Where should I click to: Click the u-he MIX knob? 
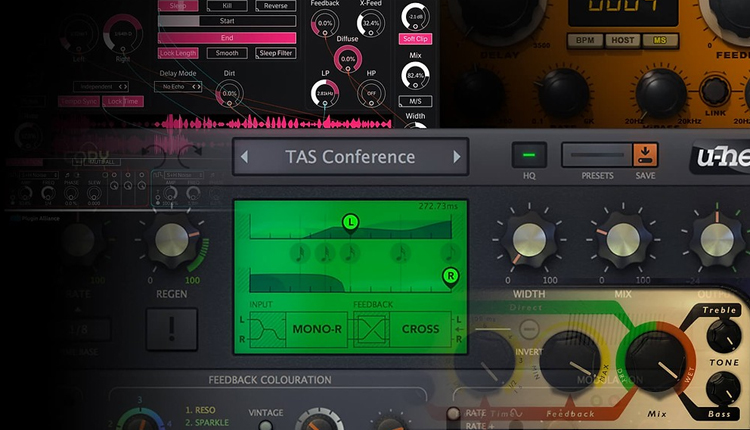pyautogui.click(x=623, y=240)
